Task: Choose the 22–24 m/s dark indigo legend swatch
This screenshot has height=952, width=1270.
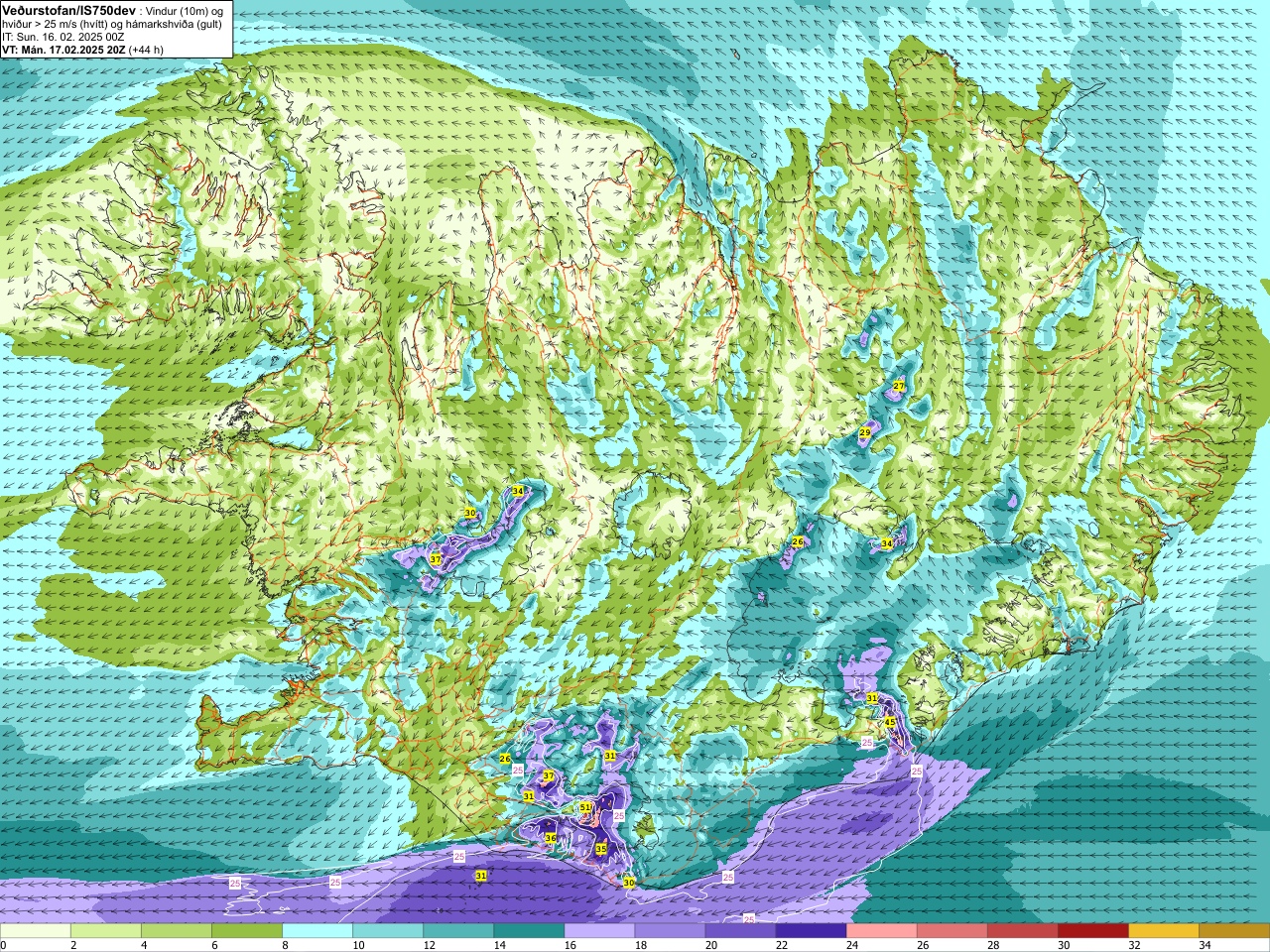Action: click(811, 930)
